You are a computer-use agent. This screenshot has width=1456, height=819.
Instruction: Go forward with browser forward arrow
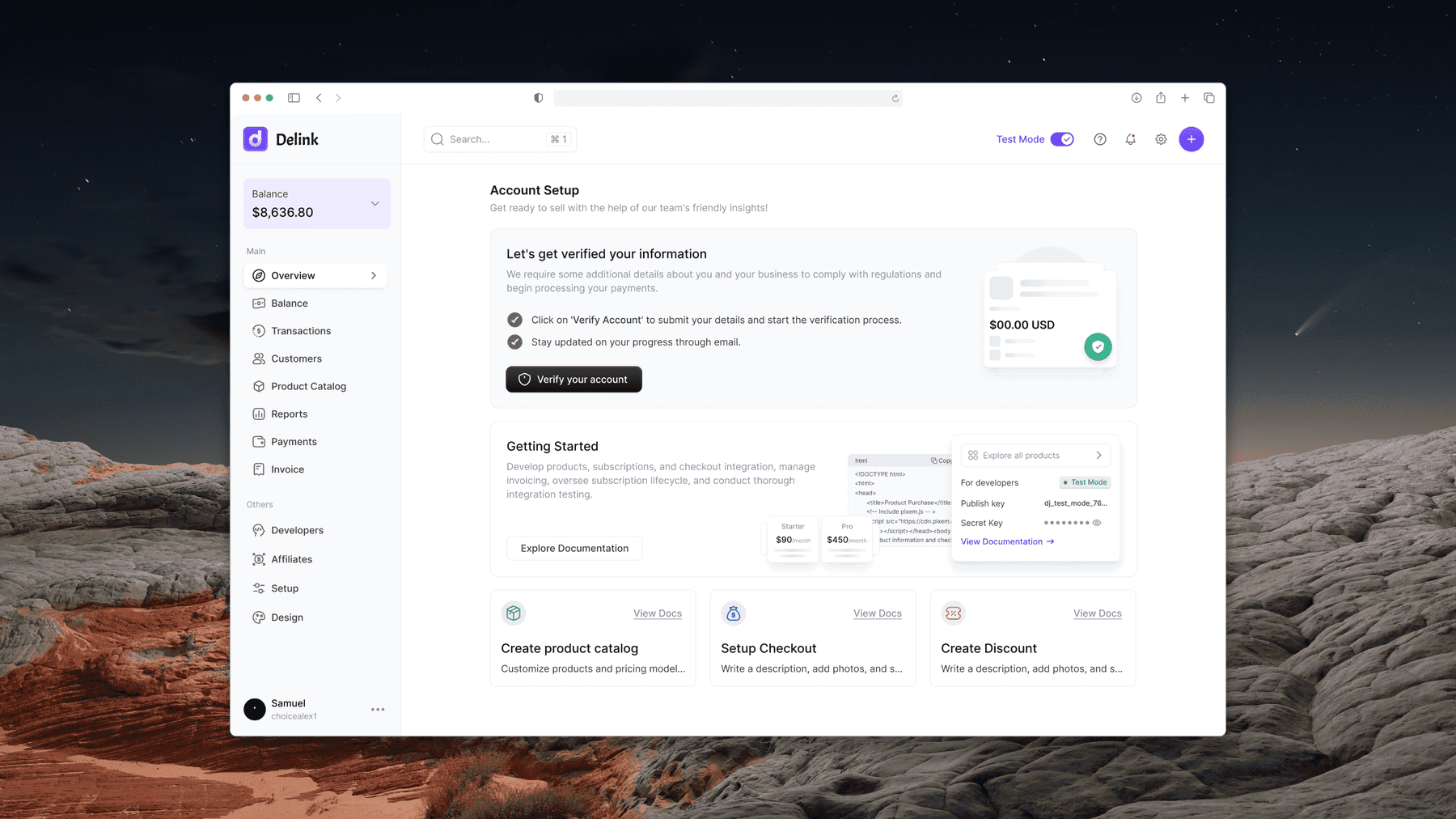coord(338,98)
